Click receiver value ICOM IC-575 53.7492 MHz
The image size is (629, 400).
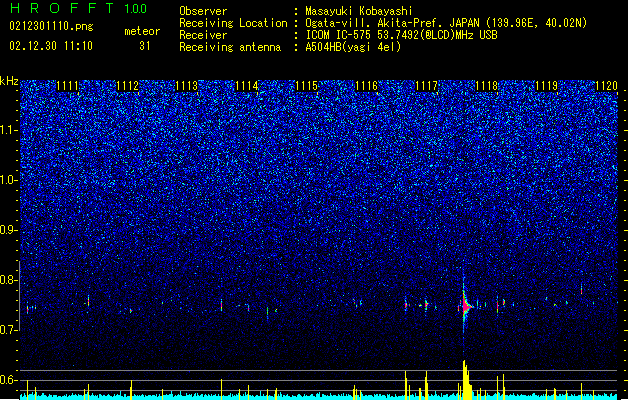[401, 35]
